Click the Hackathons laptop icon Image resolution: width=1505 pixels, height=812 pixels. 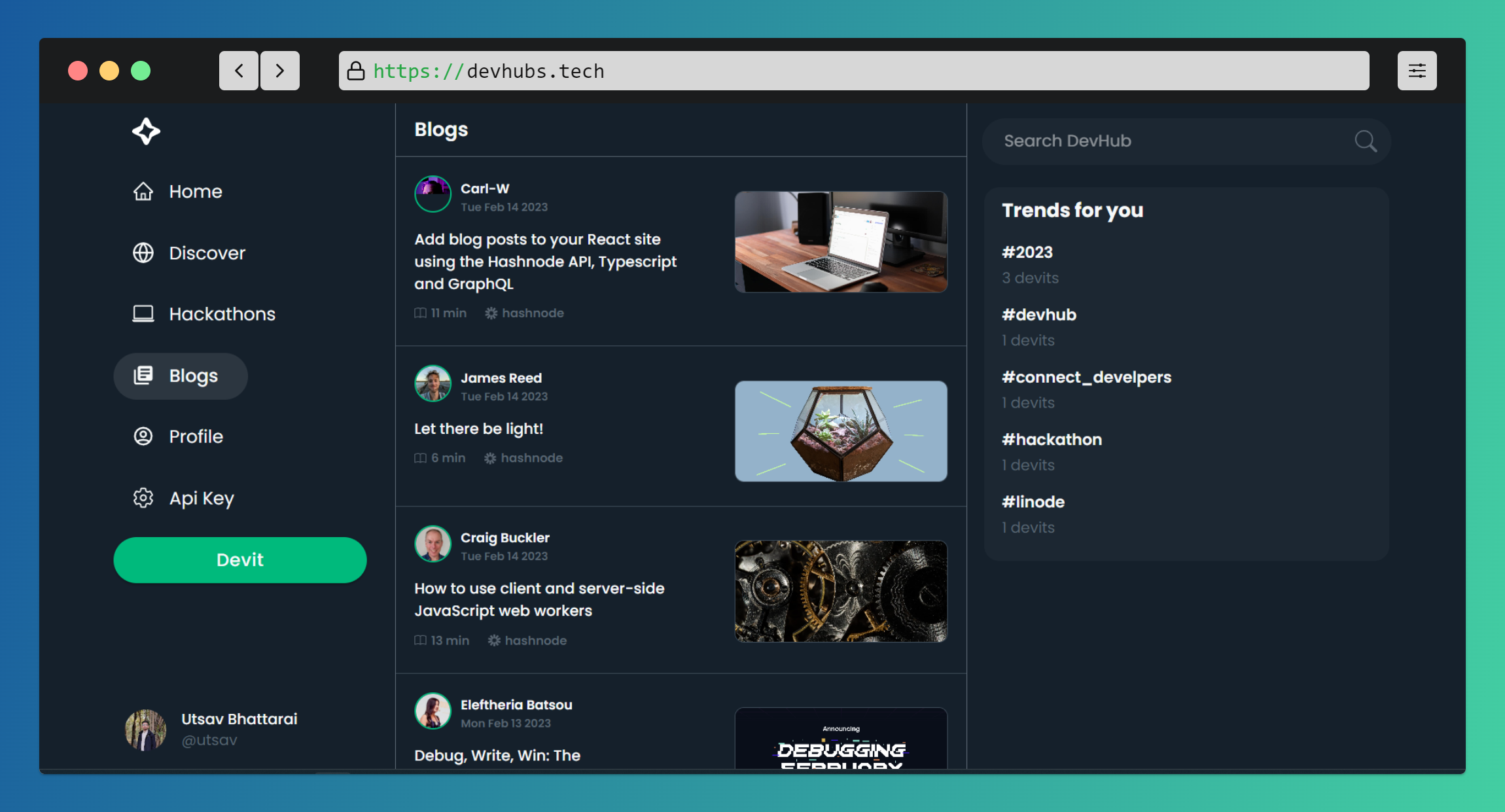pos(143,314)
